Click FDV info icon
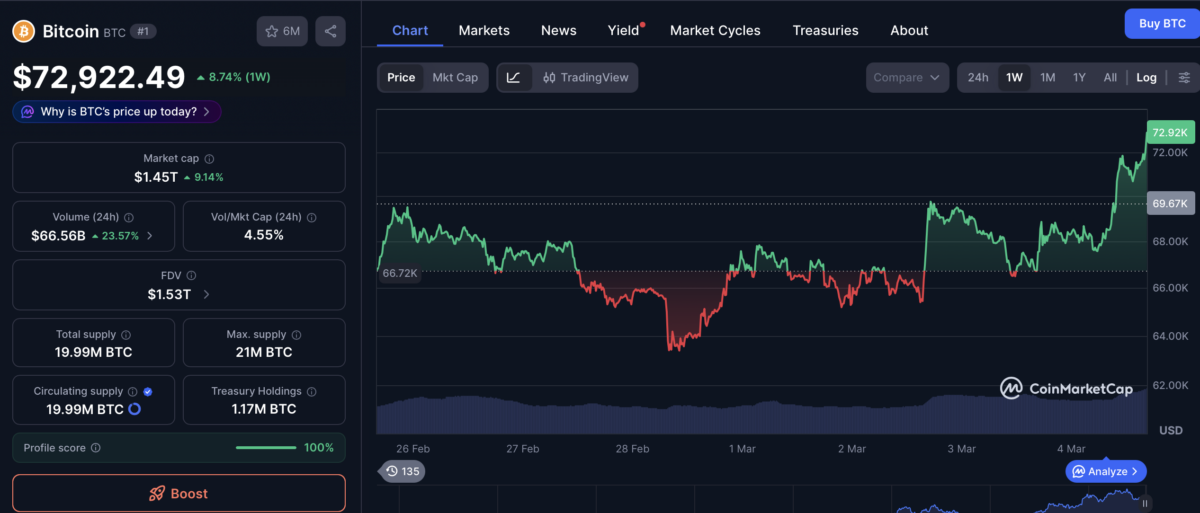 click(x=191, y=275)
